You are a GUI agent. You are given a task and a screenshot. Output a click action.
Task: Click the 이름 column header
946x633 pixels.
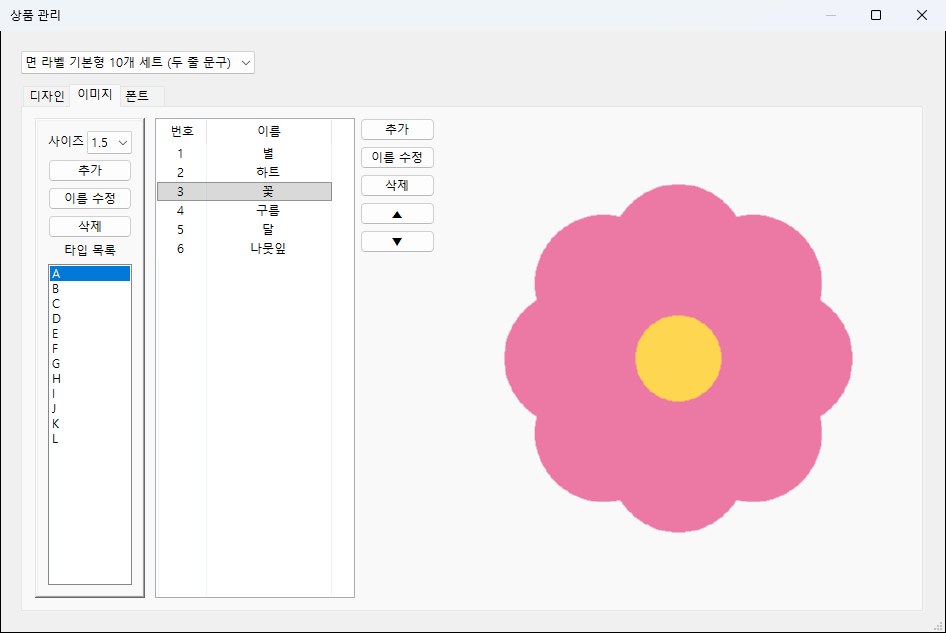(269, 131)
